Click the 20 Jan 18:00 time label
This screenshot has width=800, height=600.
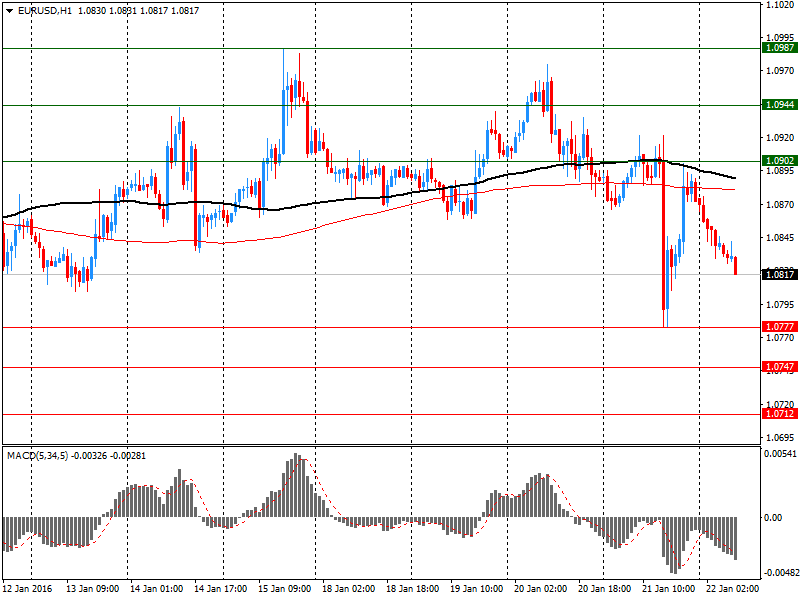pos(605,589)
